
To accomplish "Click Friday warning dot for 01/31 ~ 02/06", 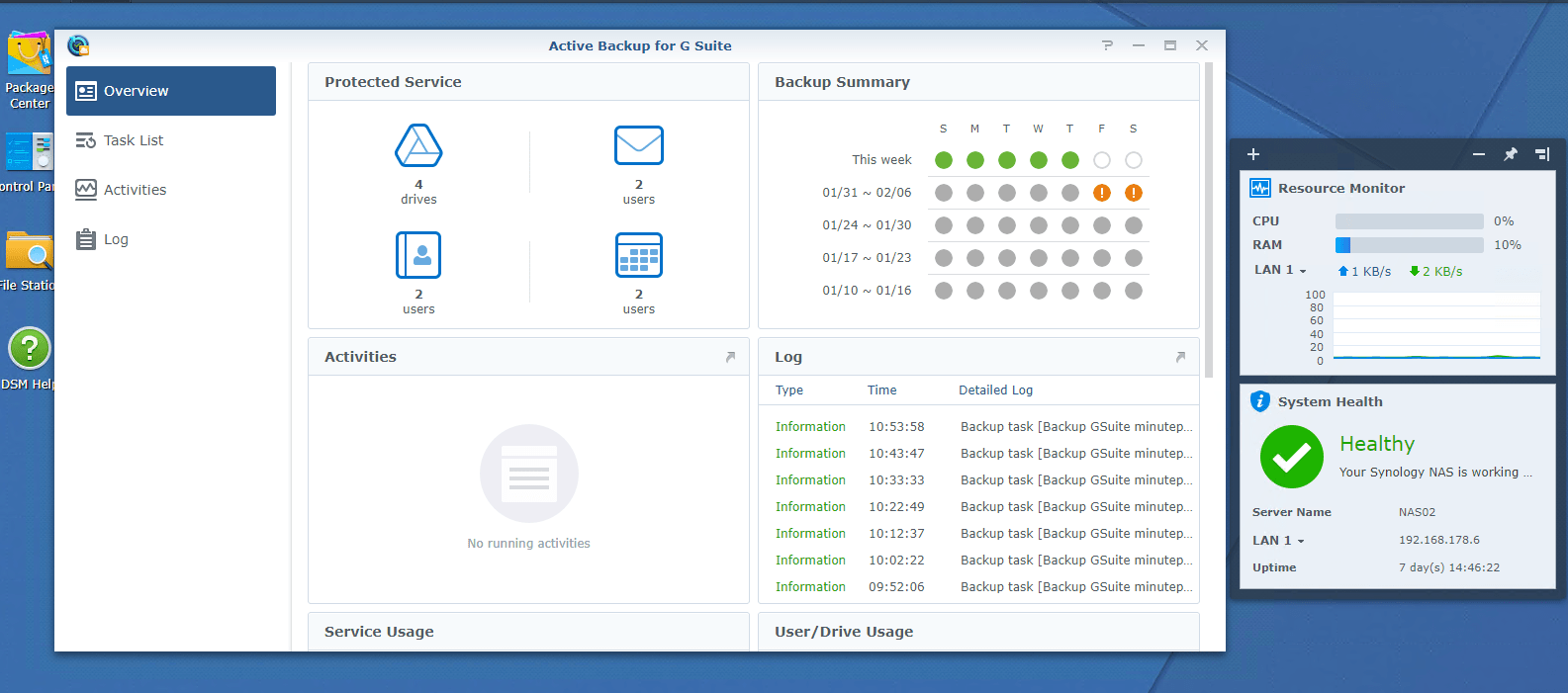I will (x=1102, y=193).
